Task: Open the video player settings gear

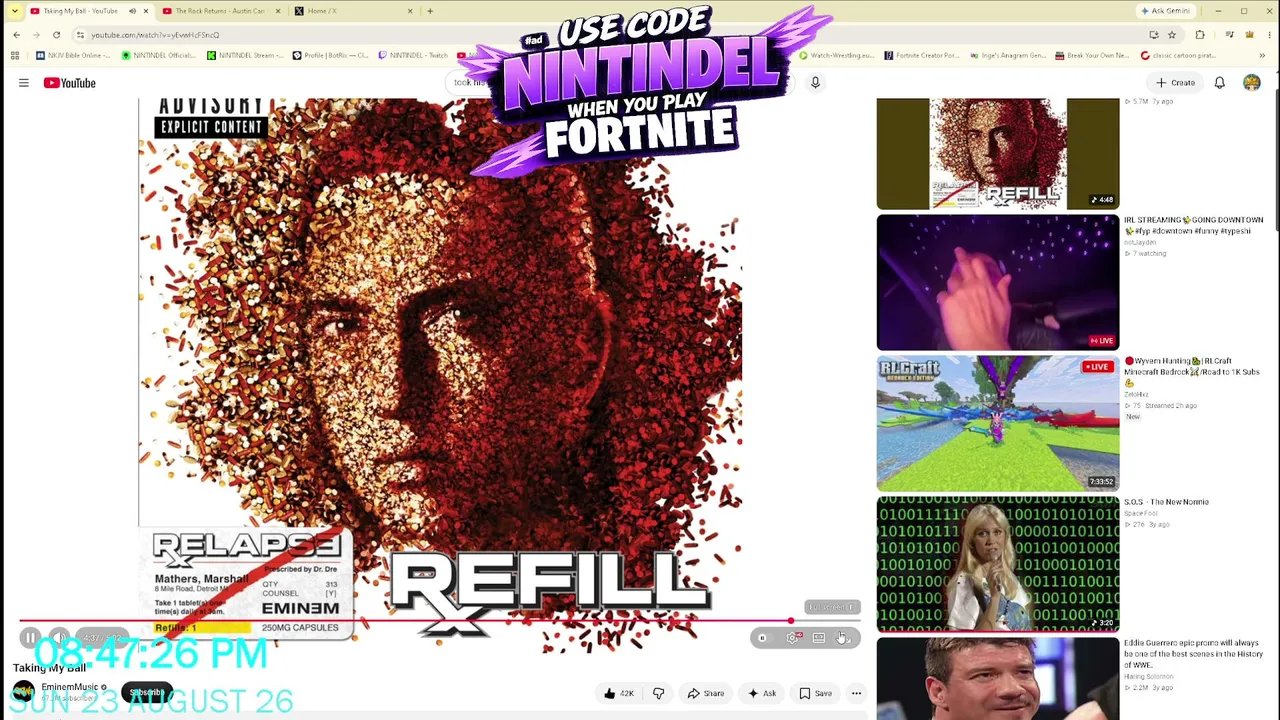Action: pos(792,638)
